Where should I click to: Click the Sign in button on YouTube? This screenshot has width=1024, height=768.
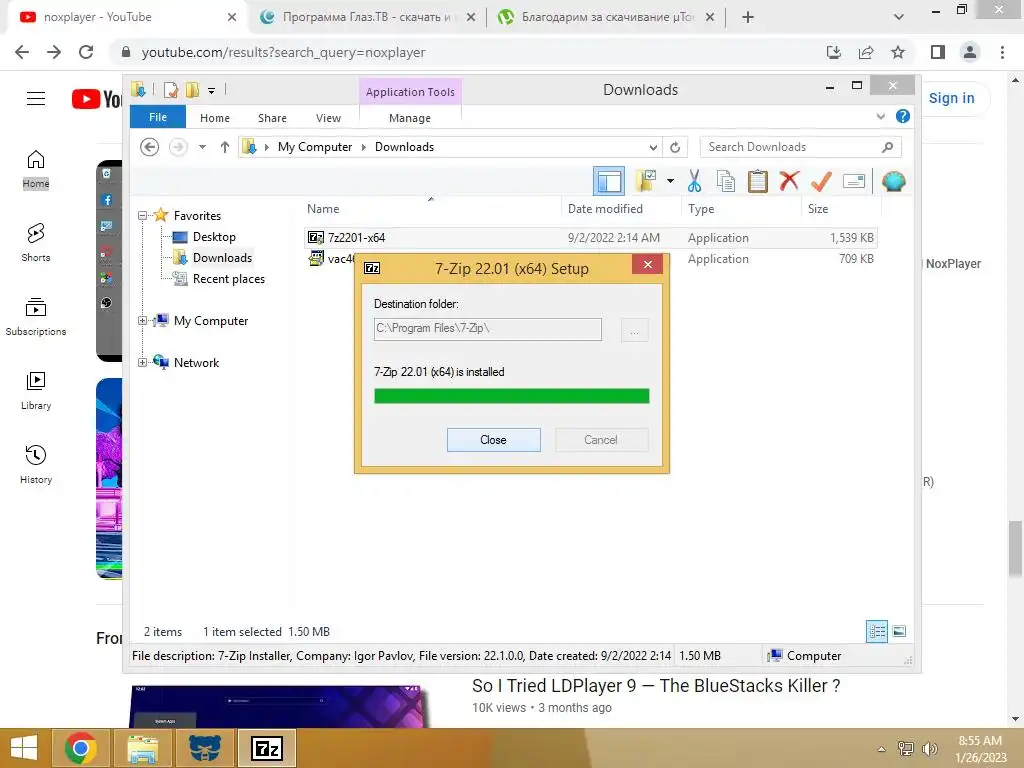pos(952,98)
